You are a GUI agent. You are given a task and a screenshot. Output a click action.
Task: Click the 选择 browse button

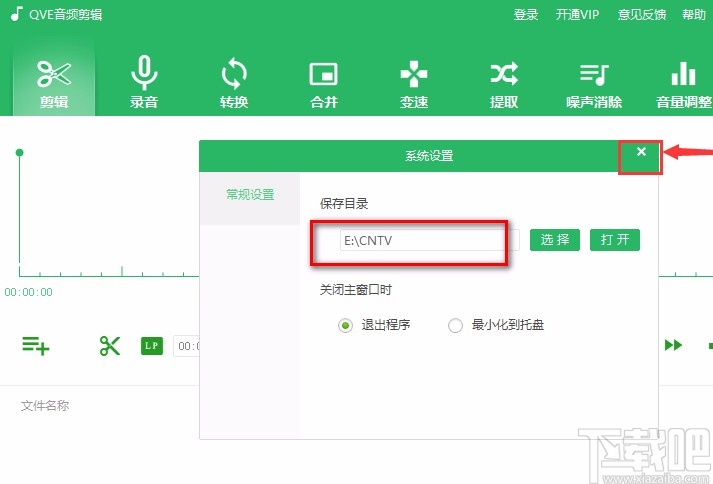point(555,240)
